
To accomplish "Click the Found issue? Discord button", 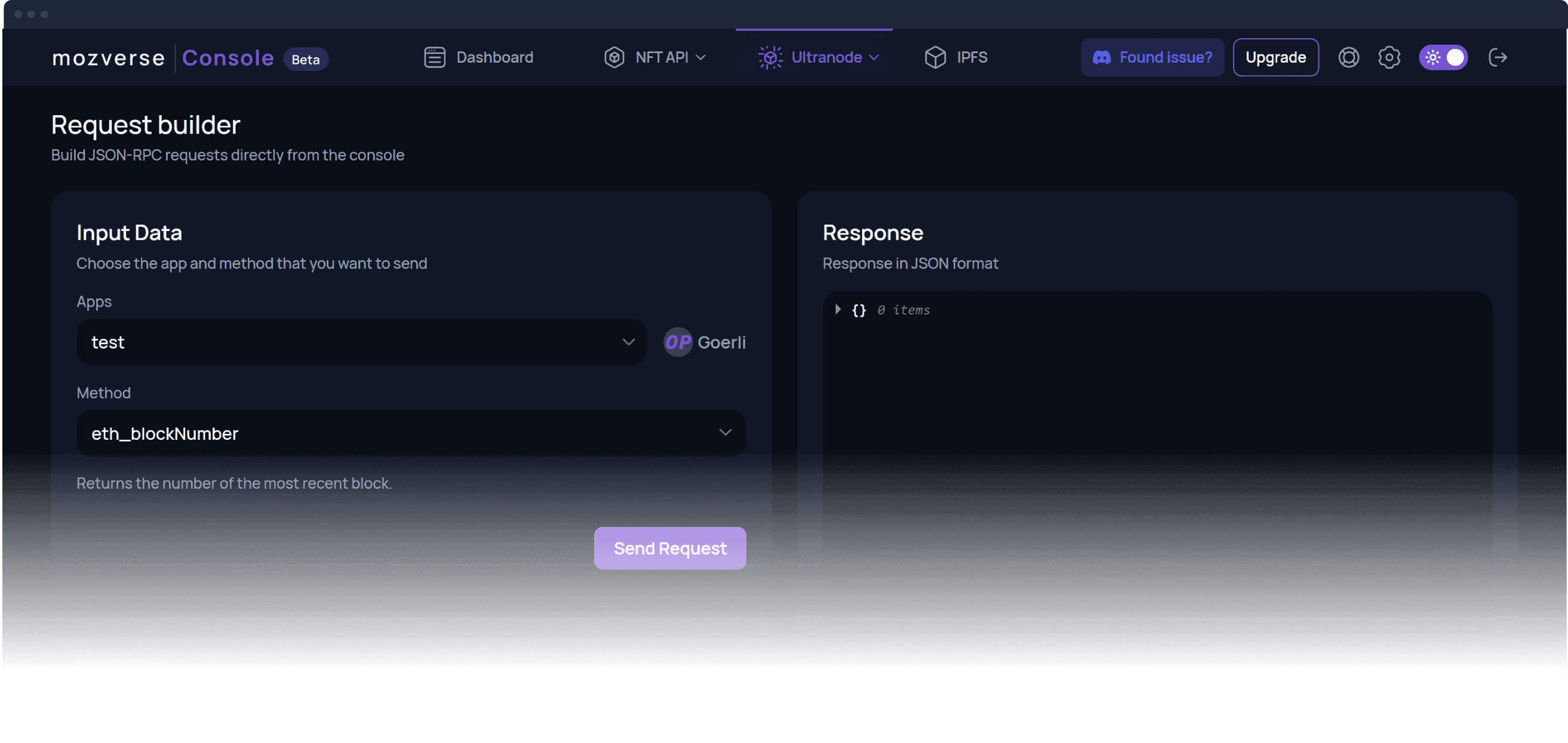I will [x=1152, y=57].
